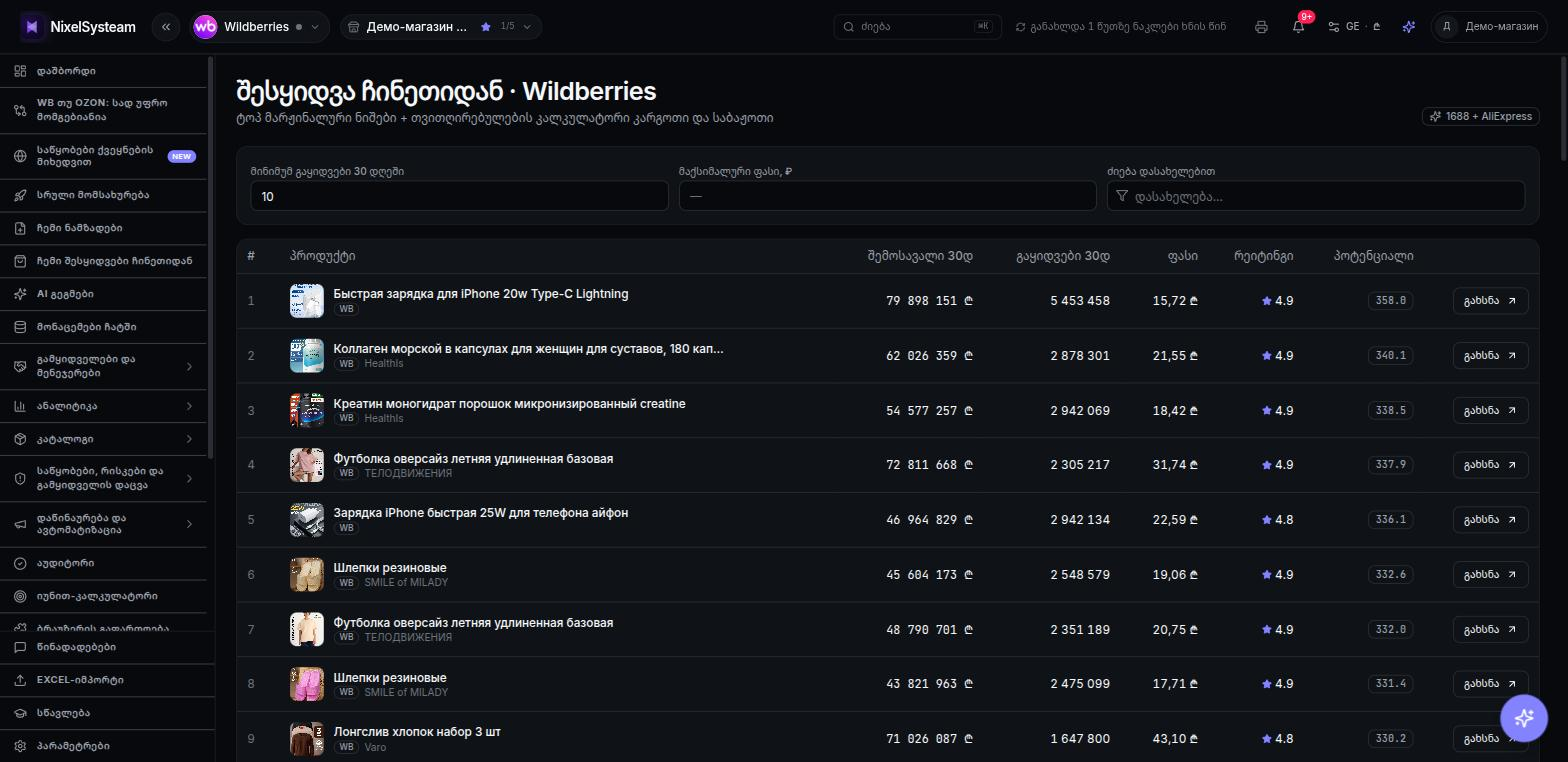Click the dashboard grid icon in sidebar
Screen dimensions: 1568x762
pyautogui.click(x=21, y=71)
